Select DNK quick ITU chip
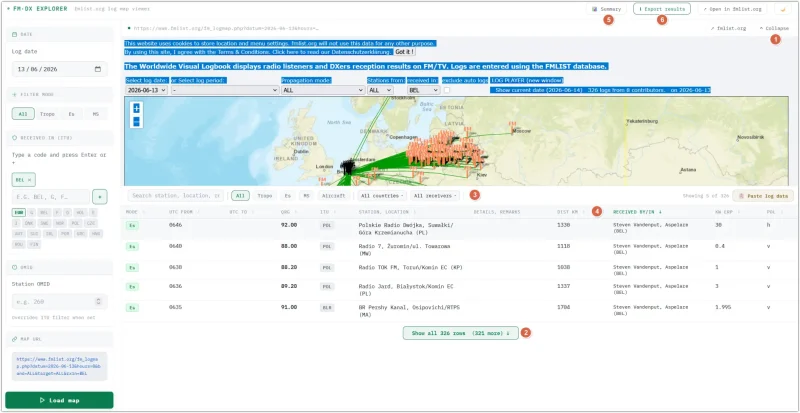The height and width of the screenshot is (413, 800). 29,223
